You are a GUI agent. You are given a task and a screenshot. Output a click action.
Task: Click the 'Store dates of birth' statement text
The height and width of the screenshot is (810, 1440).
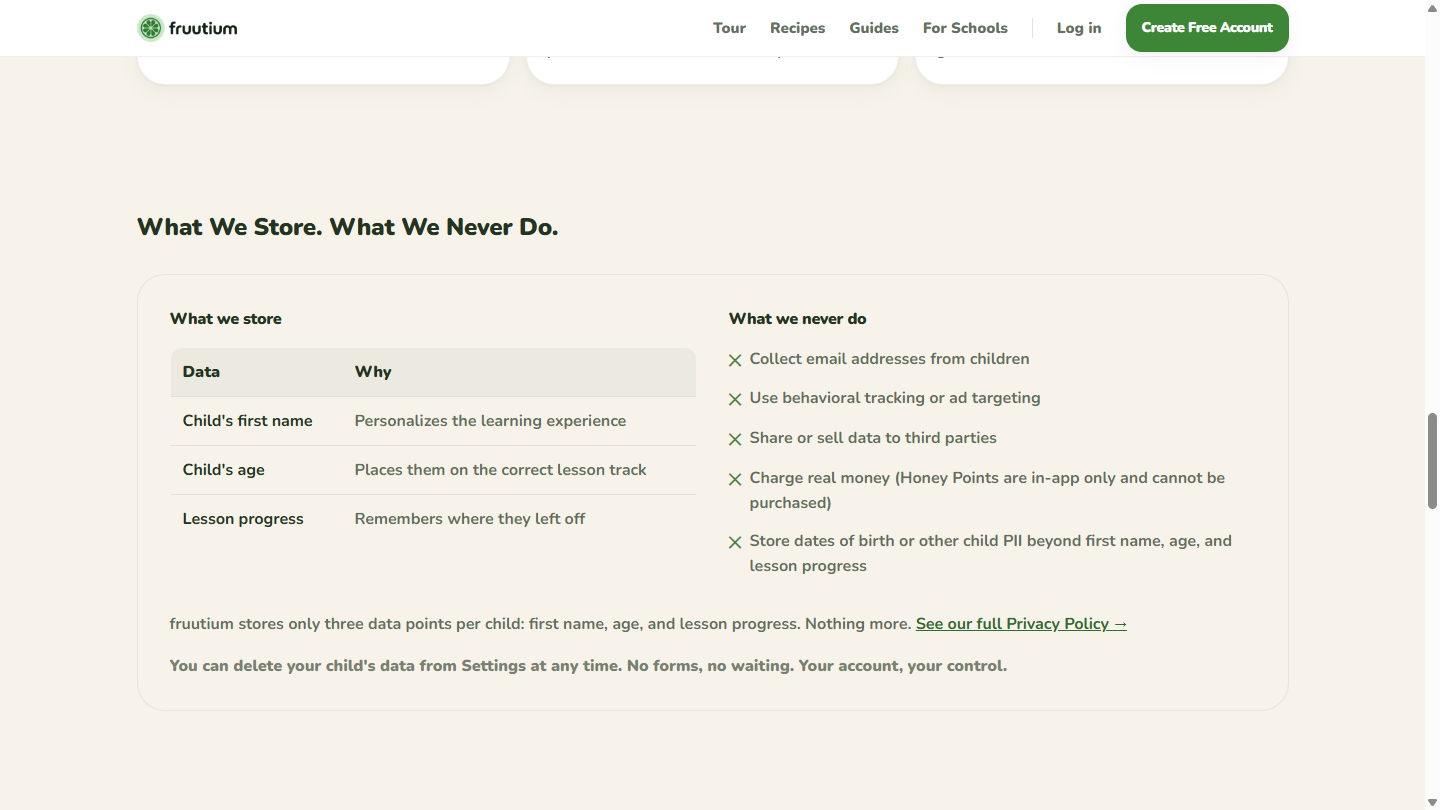991,553
